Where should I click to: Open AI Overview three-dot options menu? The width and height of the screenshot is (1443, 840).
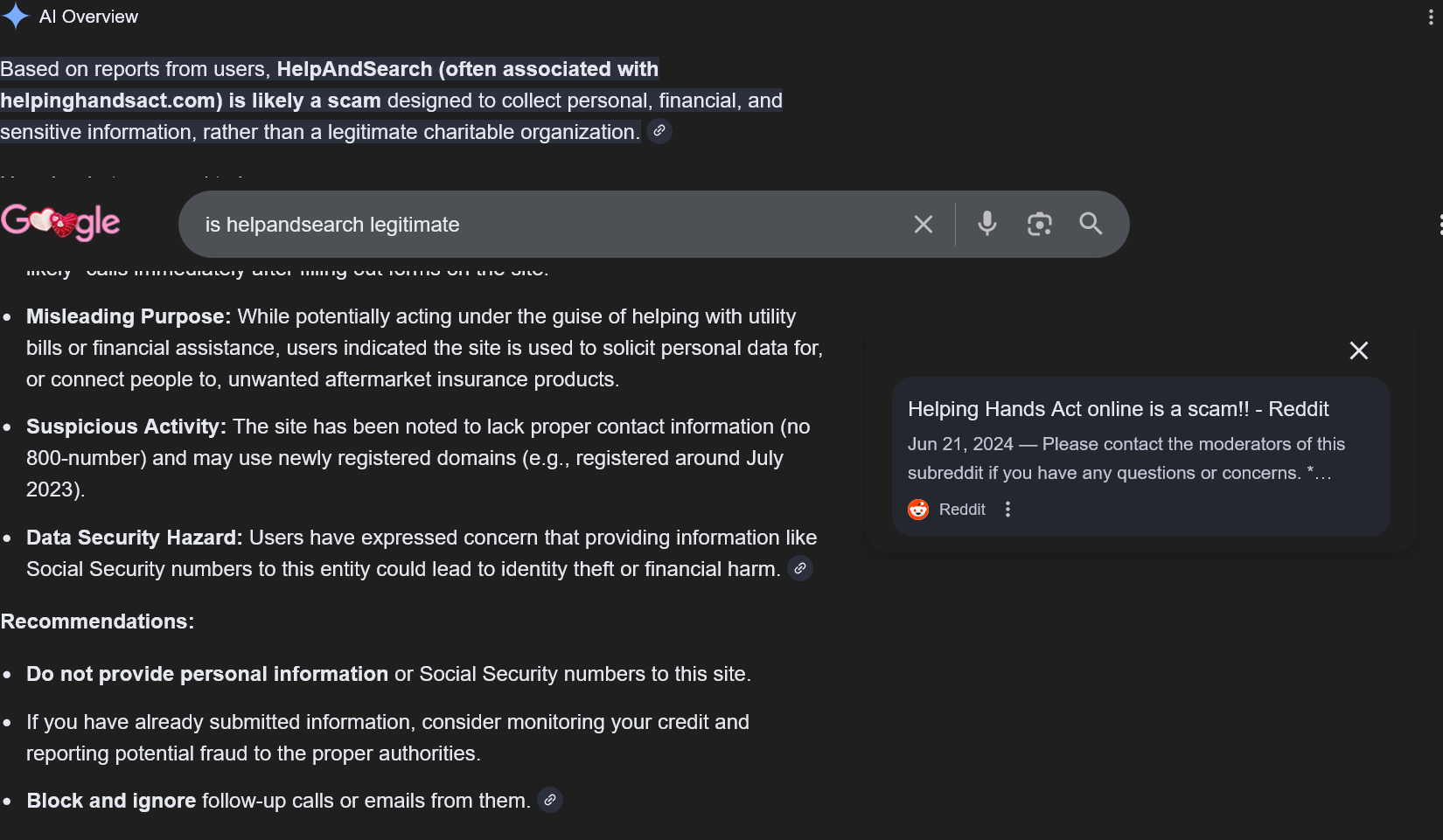pos(1431,17)
